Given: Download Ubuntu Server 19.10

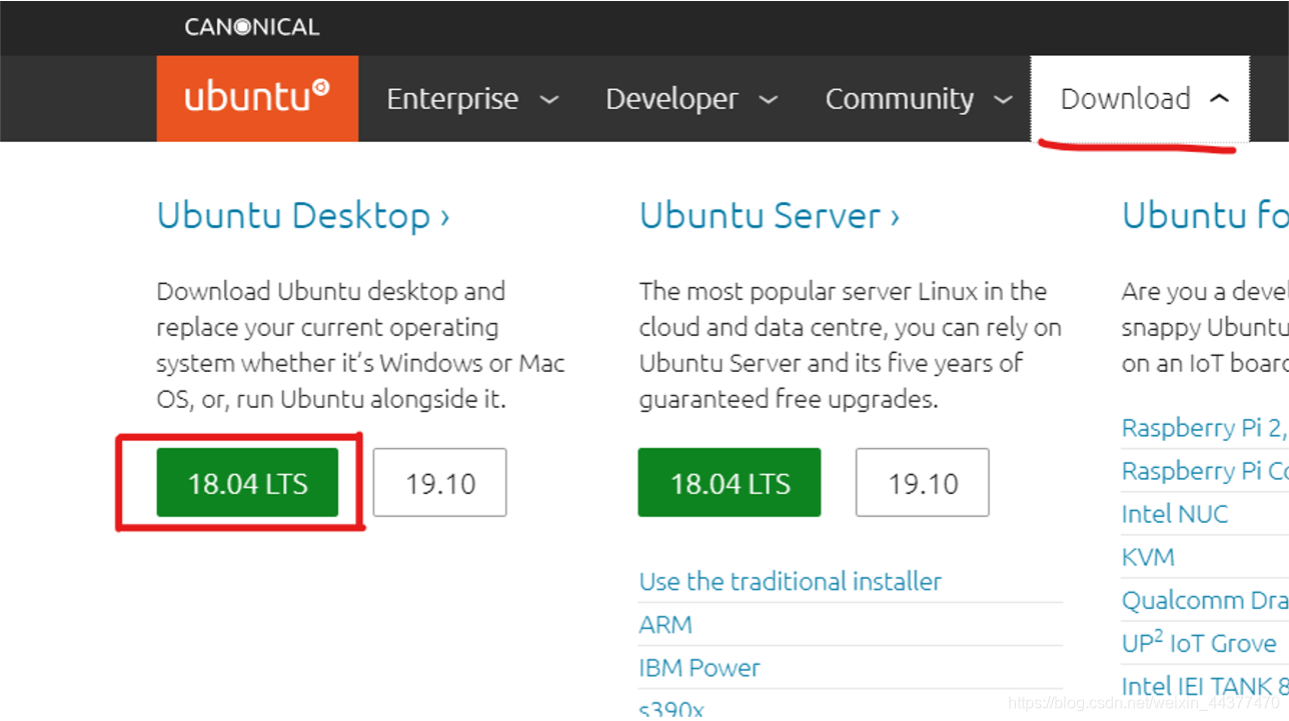Looking at the screenshot, I should 922,483.
